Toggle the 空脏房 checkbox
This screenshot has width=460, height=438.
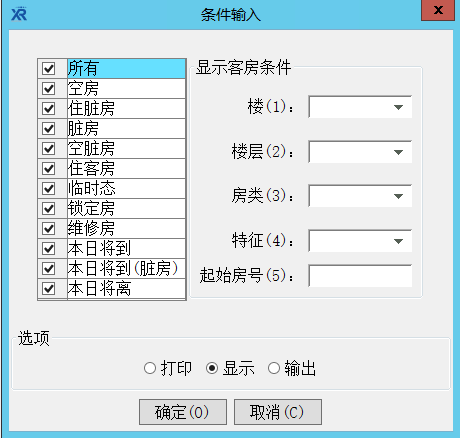[x=49, y=149]
